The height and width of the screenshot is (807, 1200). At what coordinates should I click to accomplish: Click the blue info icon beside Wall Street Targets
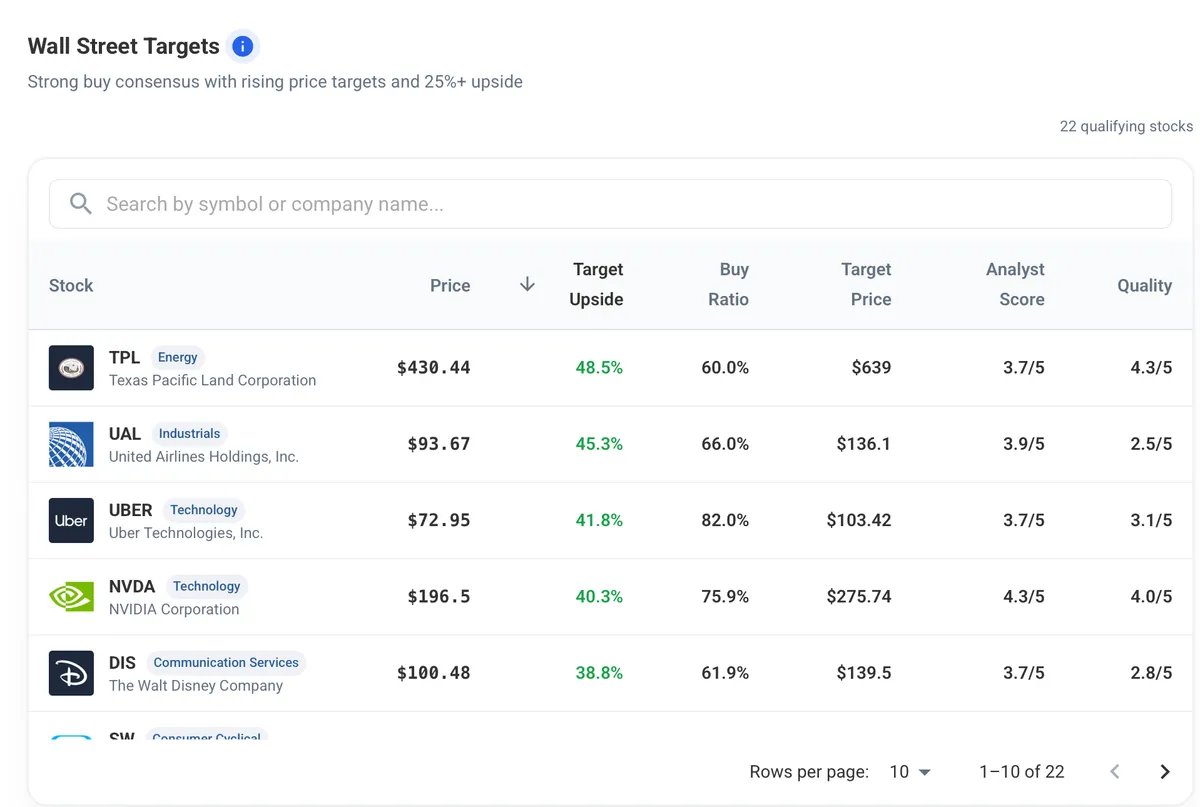(242, 46)
